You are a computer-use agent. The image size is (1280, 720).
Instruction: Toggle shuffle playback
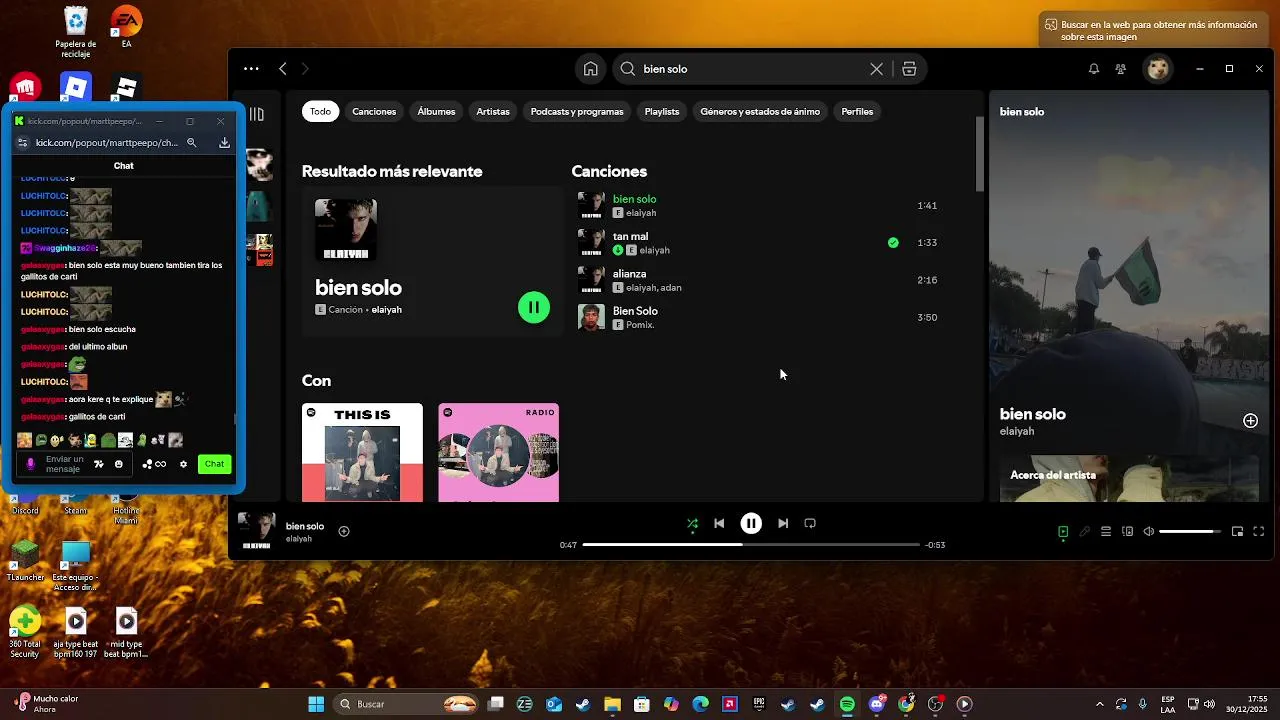(692, 523)
